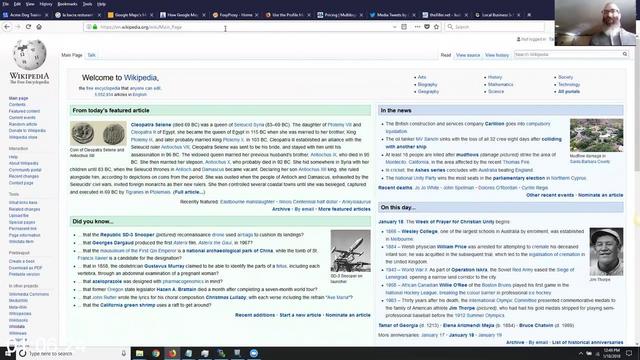Show hidden system tray icons
Image resolution: width=640 pixels, height=360 pixels.
click(580, 353)
